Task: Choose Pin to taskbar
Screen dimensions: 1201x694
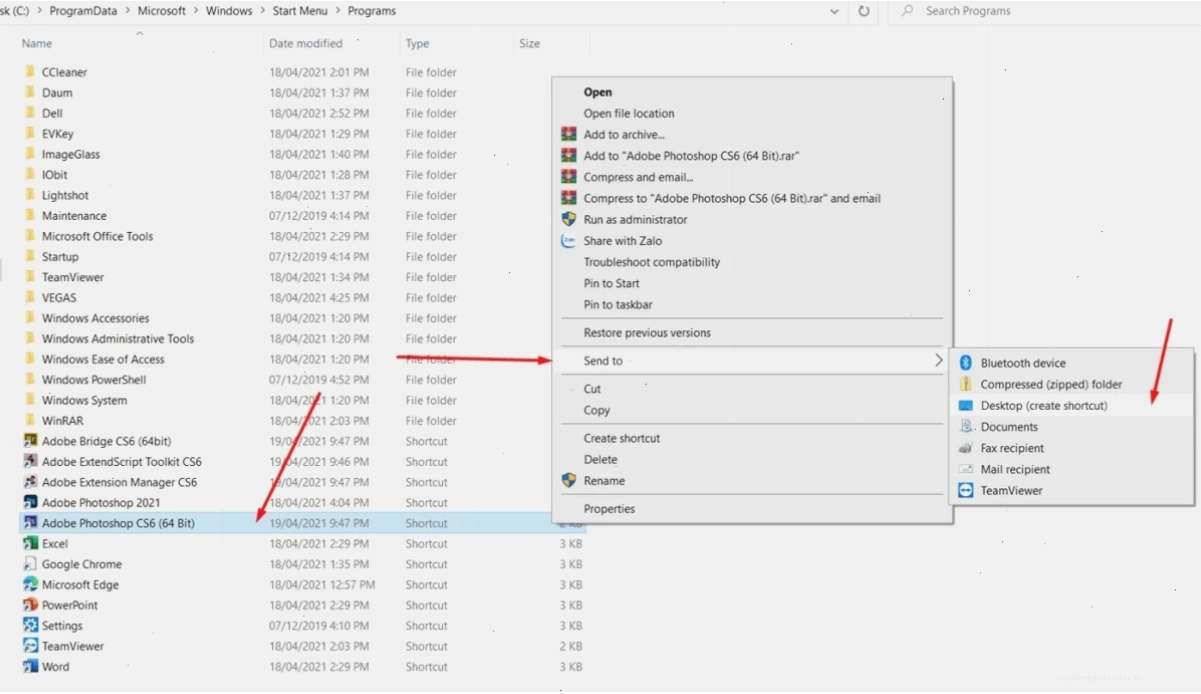Action: [x=618, y=305]
